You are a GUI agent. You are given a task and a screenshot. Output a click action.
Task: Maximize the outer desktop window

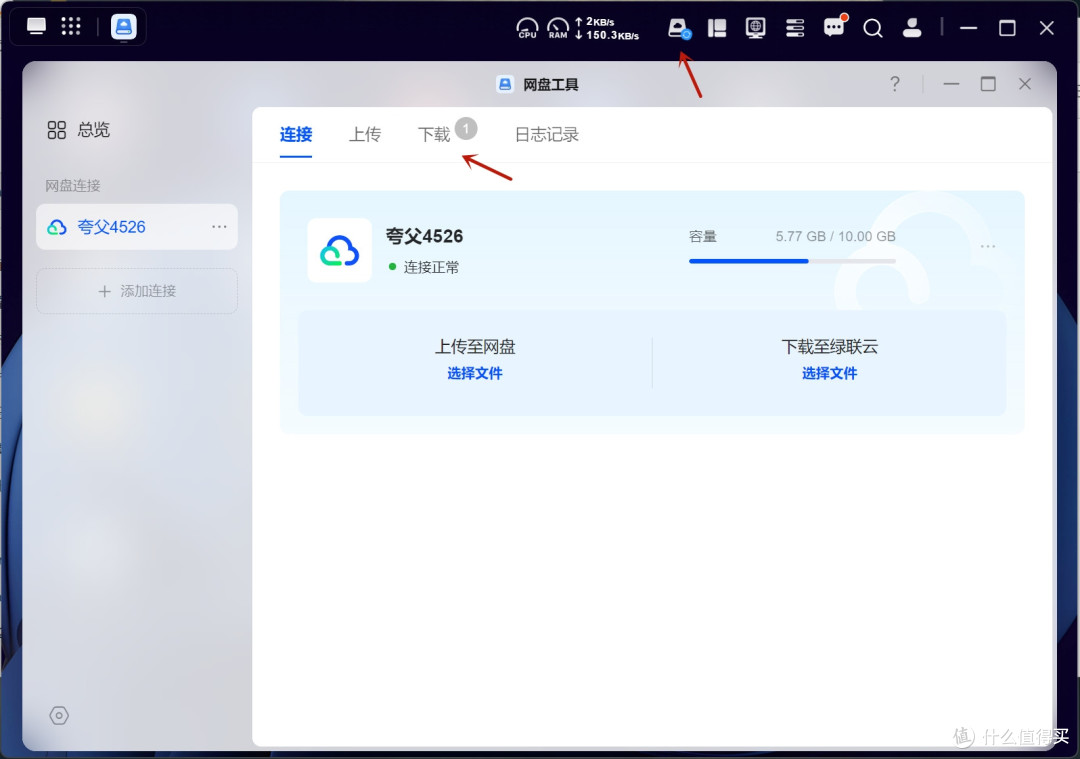pyautogui.click(x=1007, y=28)
